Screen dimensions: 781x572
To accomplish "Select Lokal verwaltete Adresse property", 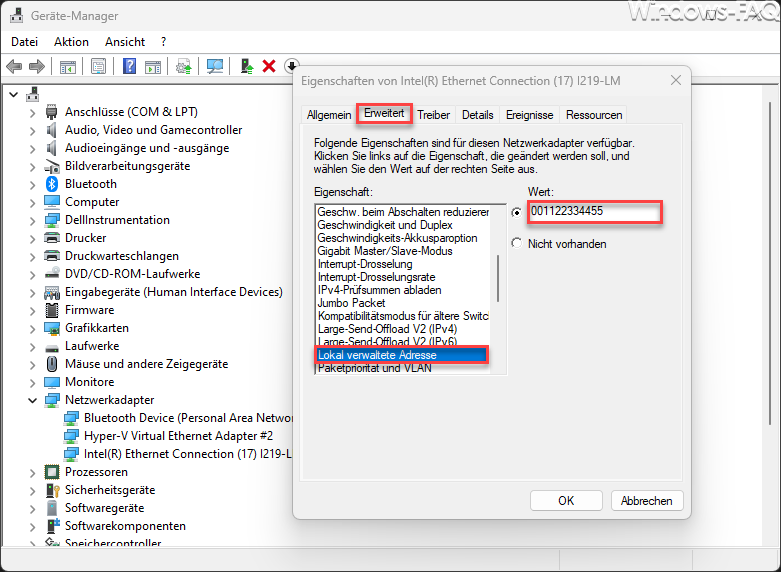I will coord(401,355).
